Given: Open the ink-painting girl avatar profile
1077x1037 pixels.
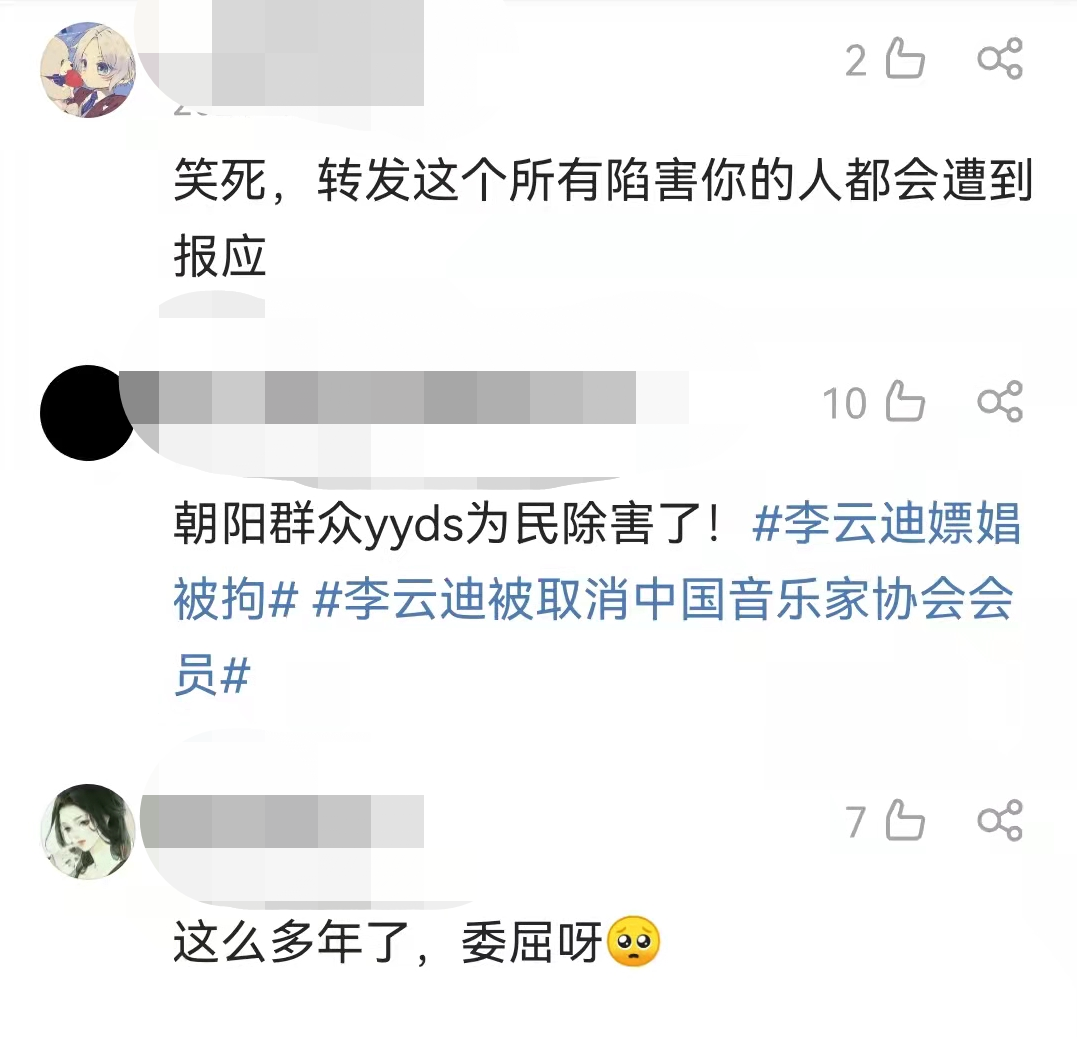Looking at the screenshot, I should [87, 832].
